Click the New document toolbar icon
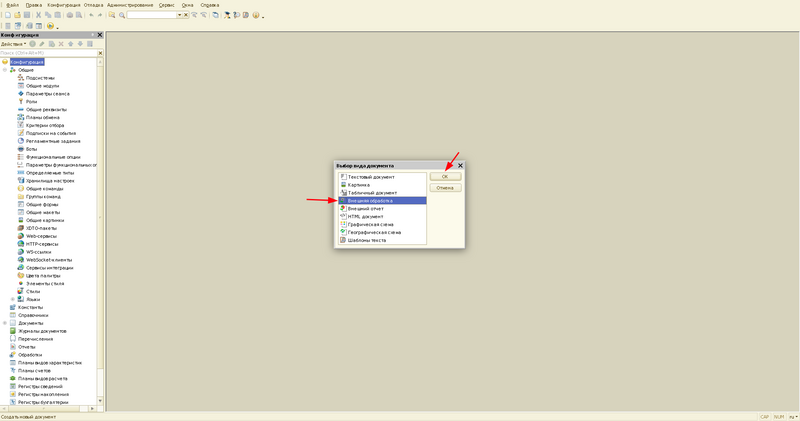The image size is (800, 421). 8,15
